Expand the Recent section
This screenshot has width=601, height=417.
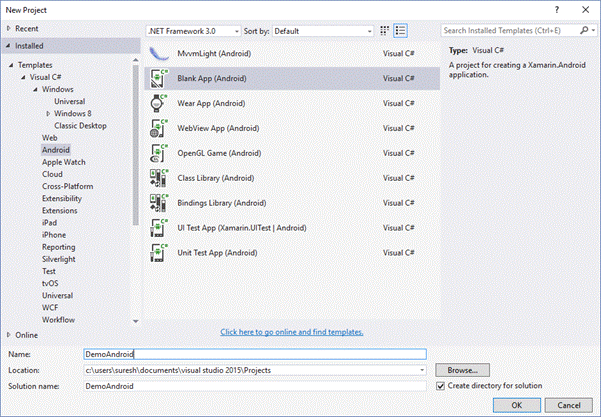(x=9, y=28)
